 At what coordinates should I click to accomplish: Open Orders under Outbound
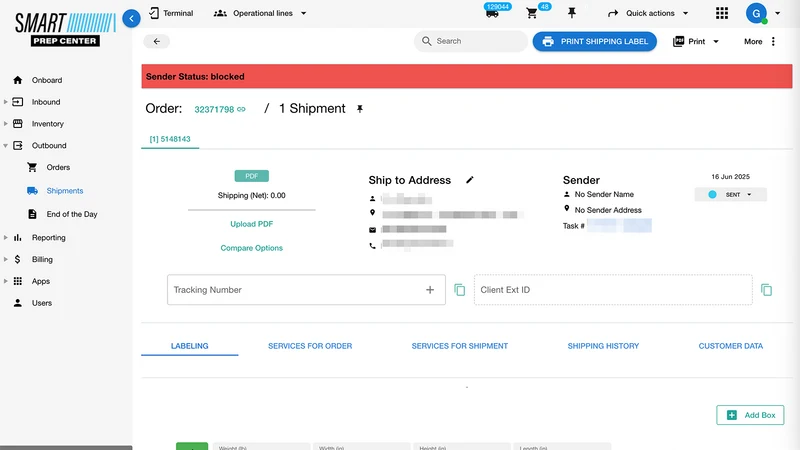58,167
